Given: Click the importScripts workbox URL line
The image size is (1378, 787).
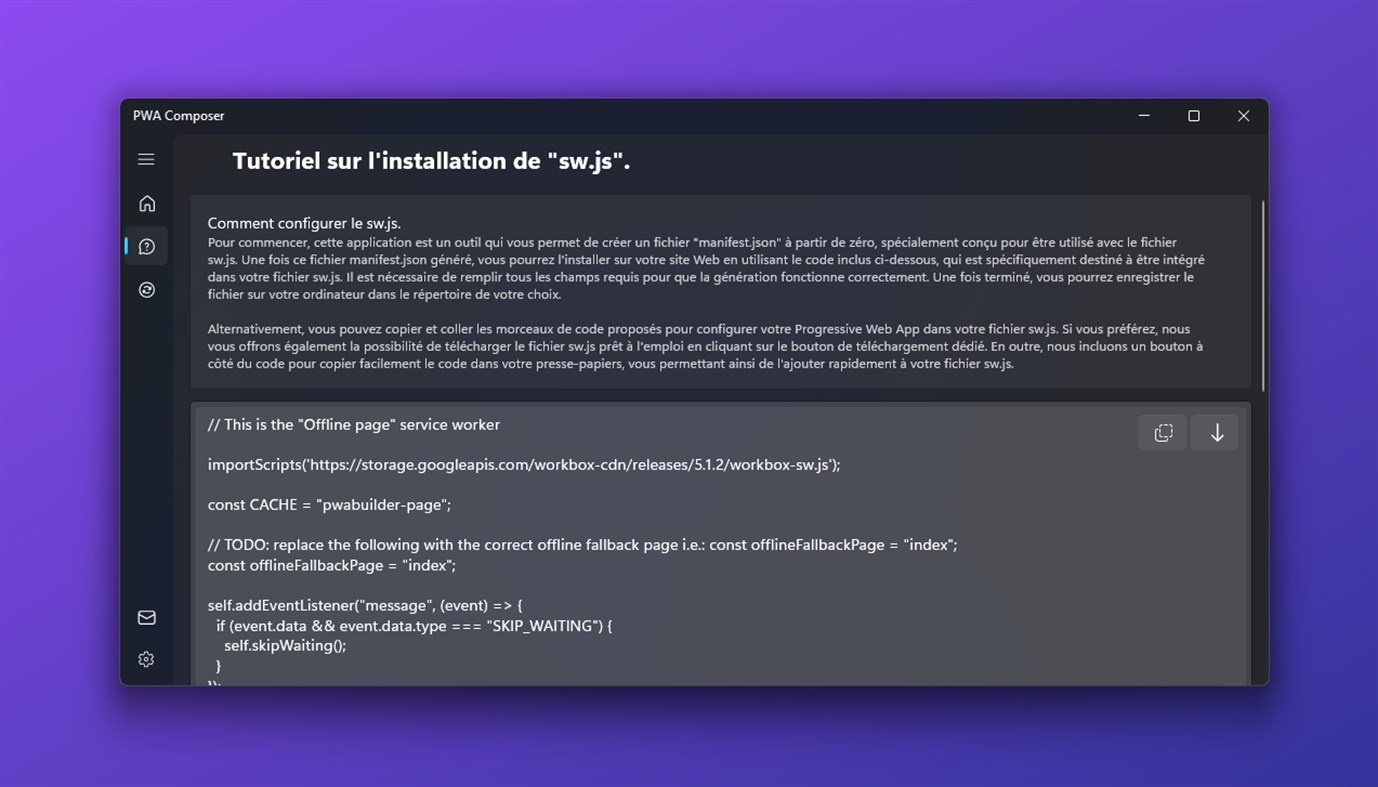Looking at the screenshot, I should click(524, 465).
